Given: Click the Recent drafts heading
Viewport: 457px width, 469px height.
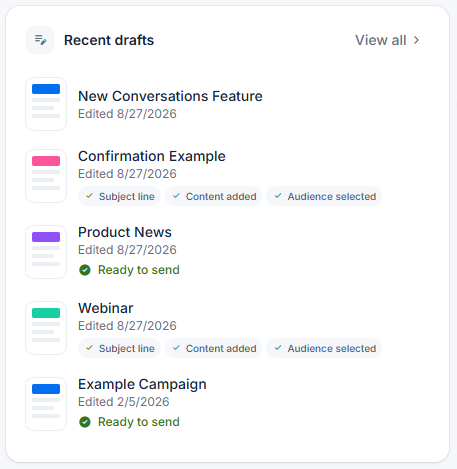Looking at the screenshot, I should [x=109, y=40].
